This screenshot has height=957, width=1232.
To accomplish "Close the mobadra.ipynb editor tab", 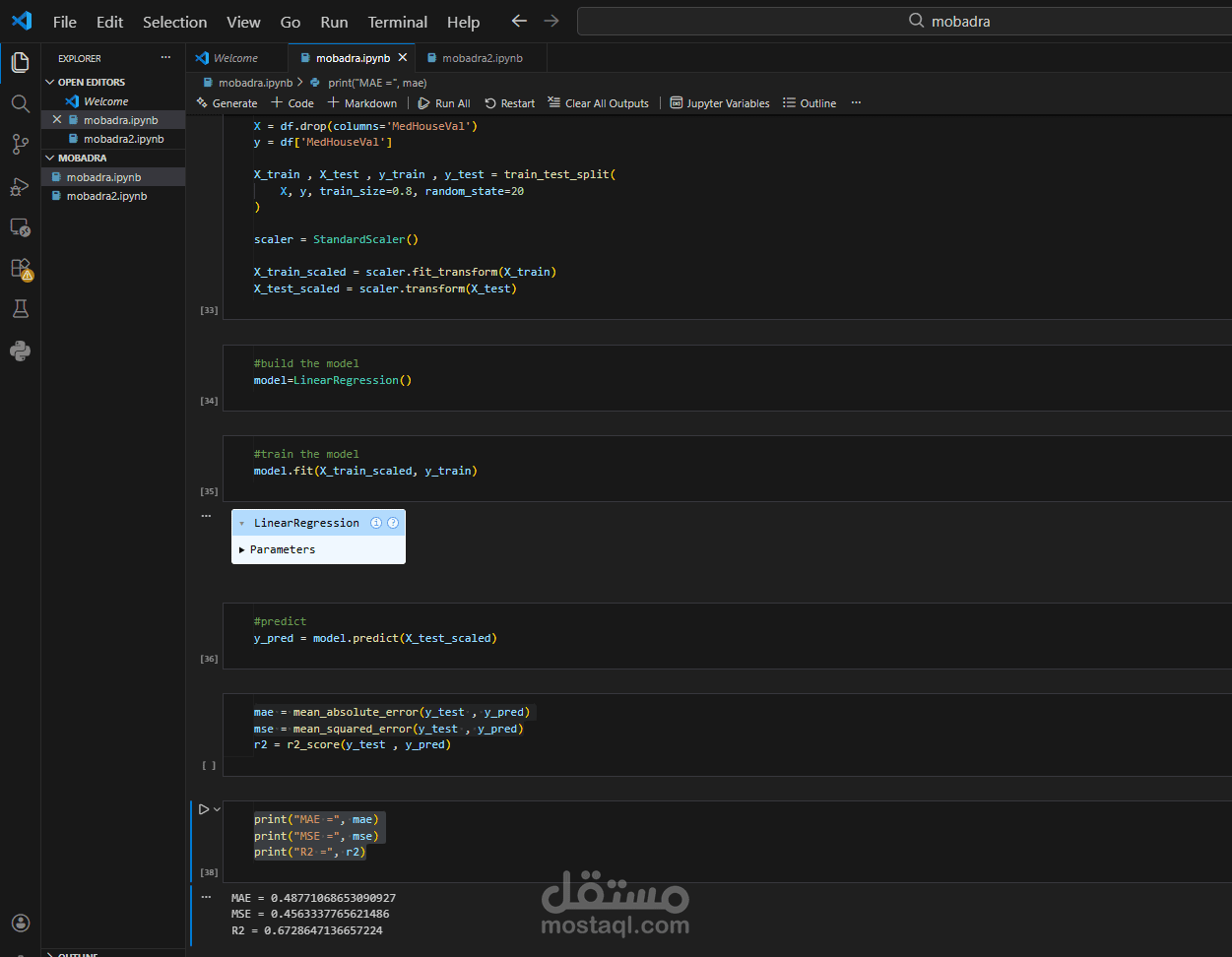I will 402,58.
